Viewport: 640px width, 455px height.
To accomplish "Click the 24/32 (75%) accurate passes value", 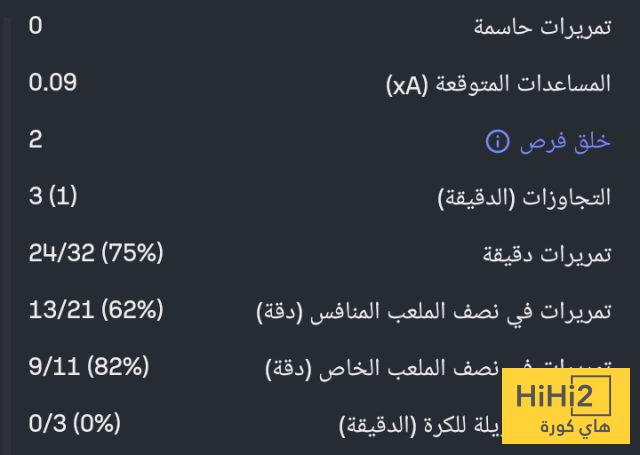I will (95, 253).
